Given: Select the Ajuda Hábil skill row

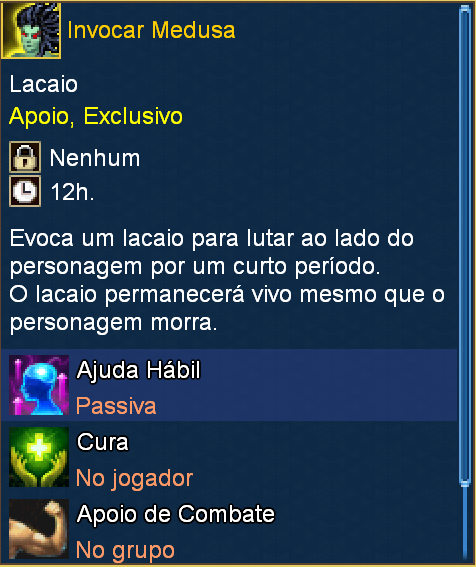Looking at the screenshot, I should (x=229, y=385).
